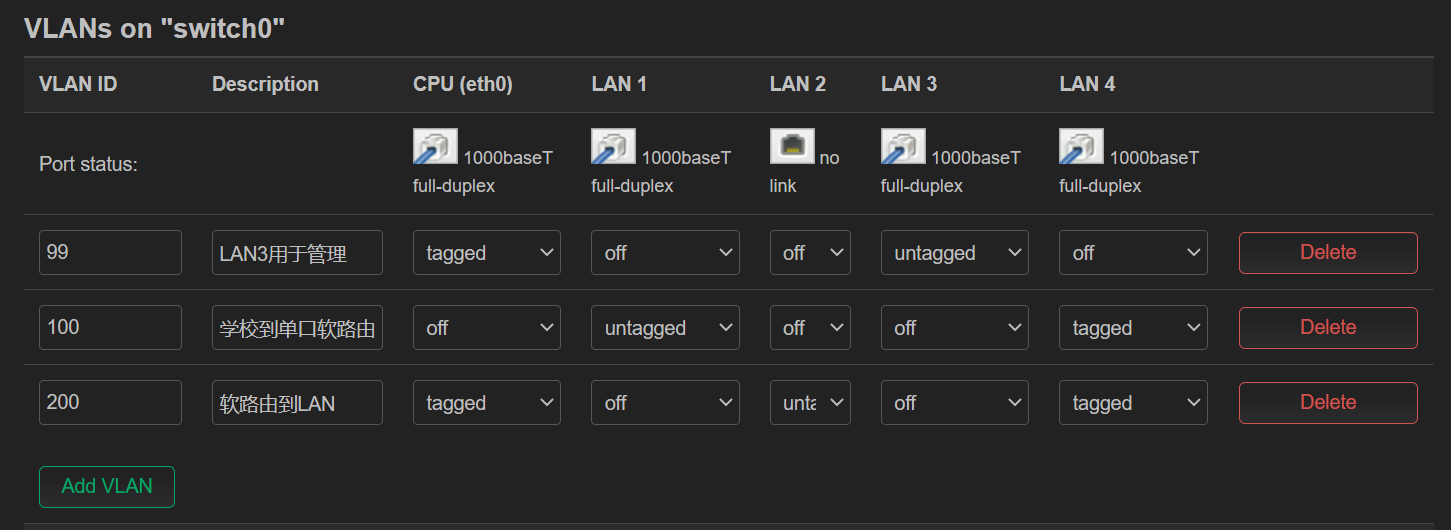
Task: Click the LAN 4 port link icon
Action: pyautogui.click(x=1081, y=147)
